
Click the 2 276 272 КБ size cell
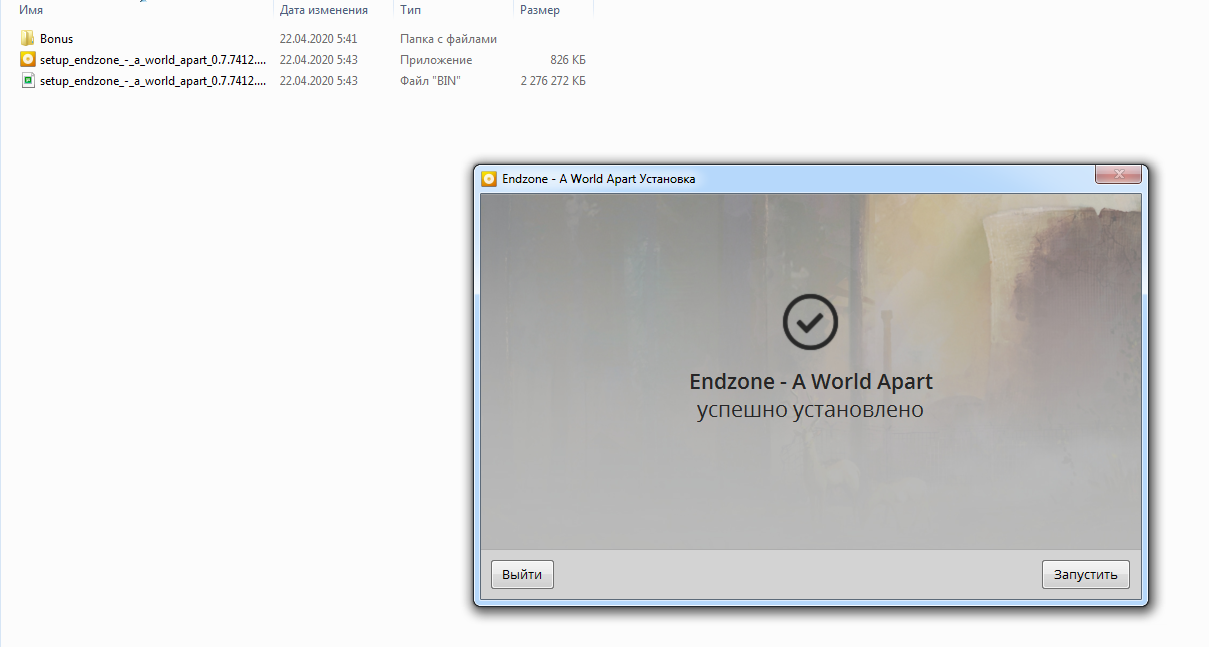tap(553, 81)
